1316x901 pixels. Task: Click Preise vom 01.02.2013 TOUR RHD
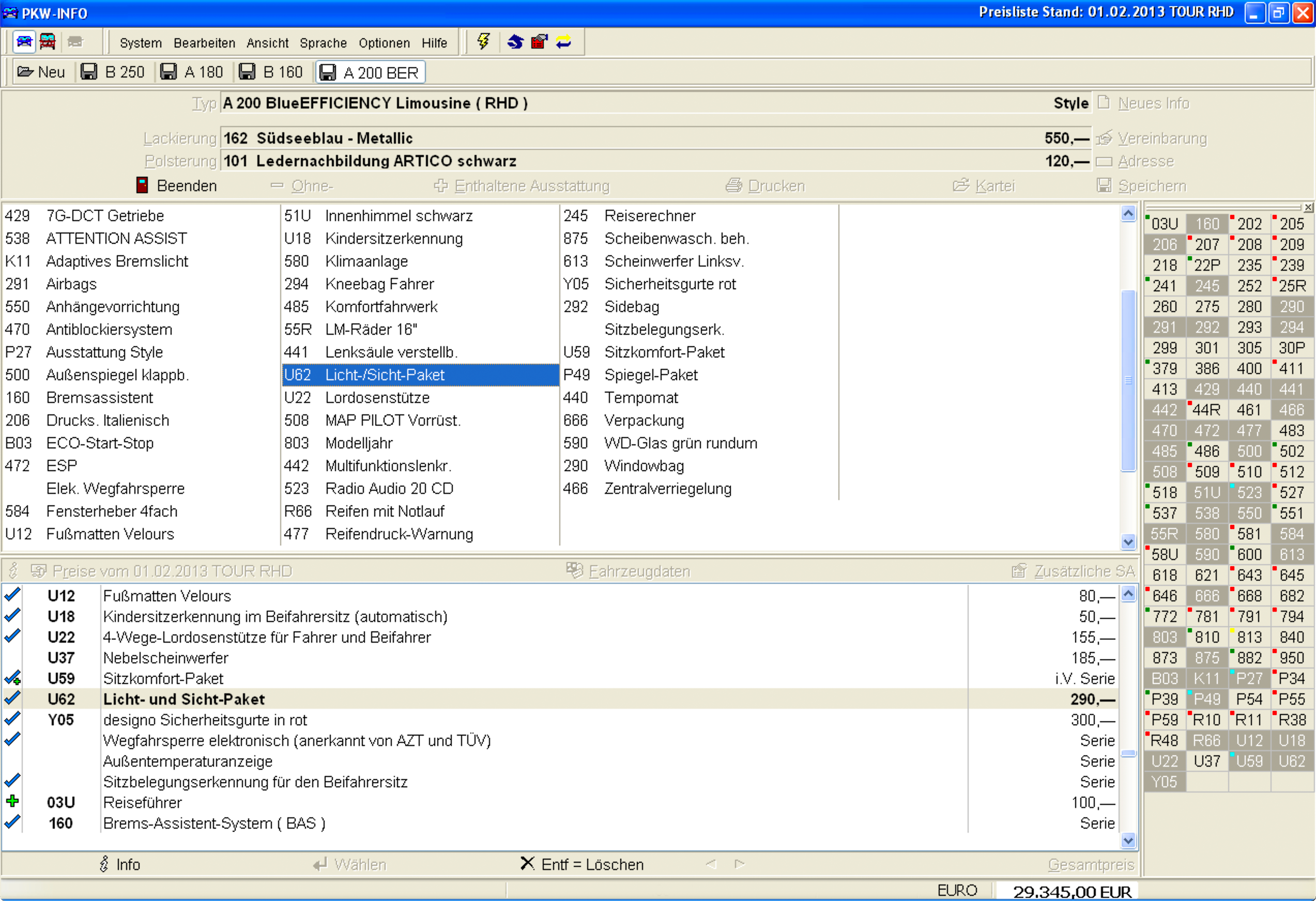pyautogui.click(x=162, y=570)
